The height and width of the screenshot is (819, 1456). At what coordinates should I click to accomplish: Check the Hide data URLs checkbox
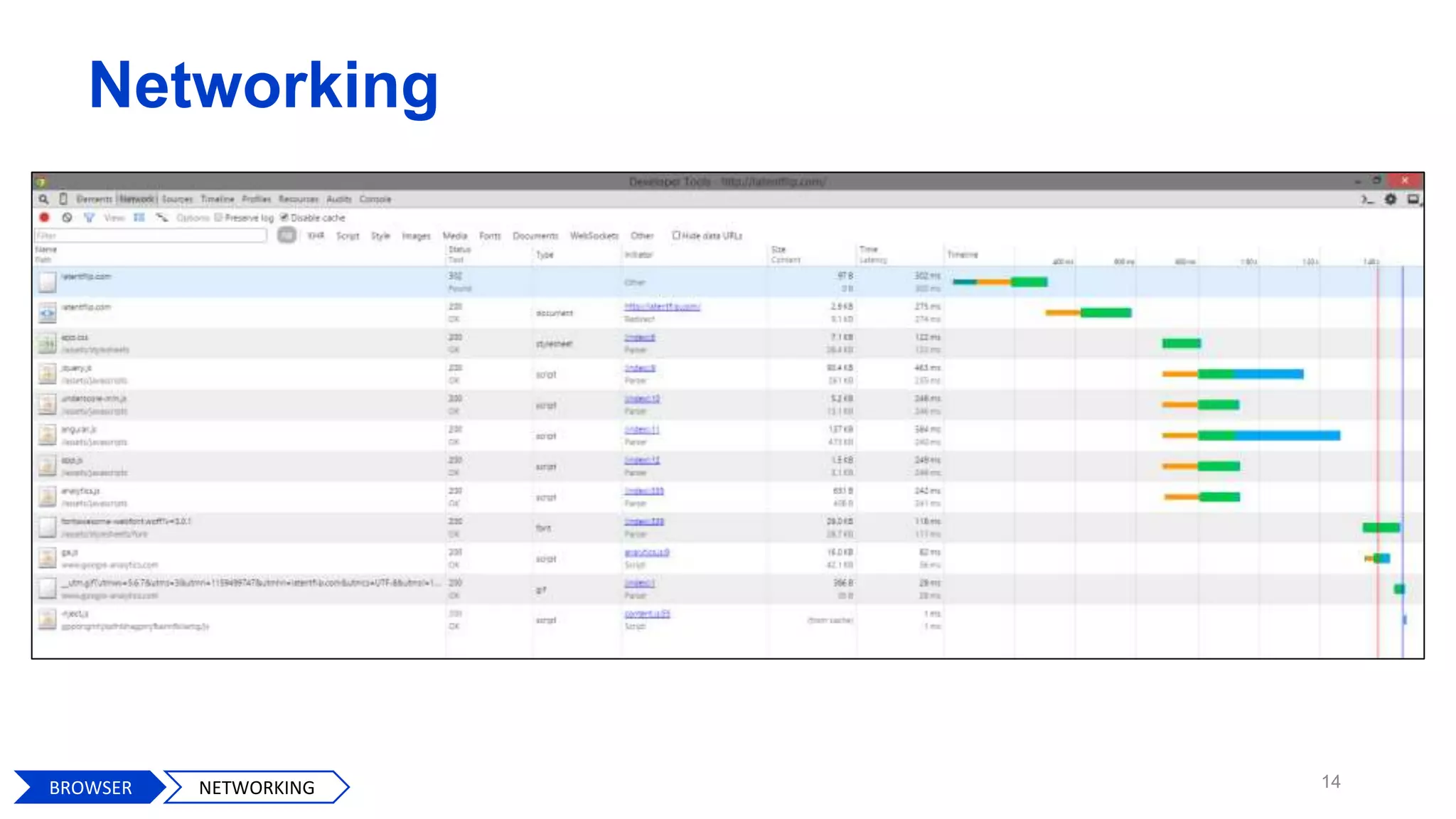point(676,235)
